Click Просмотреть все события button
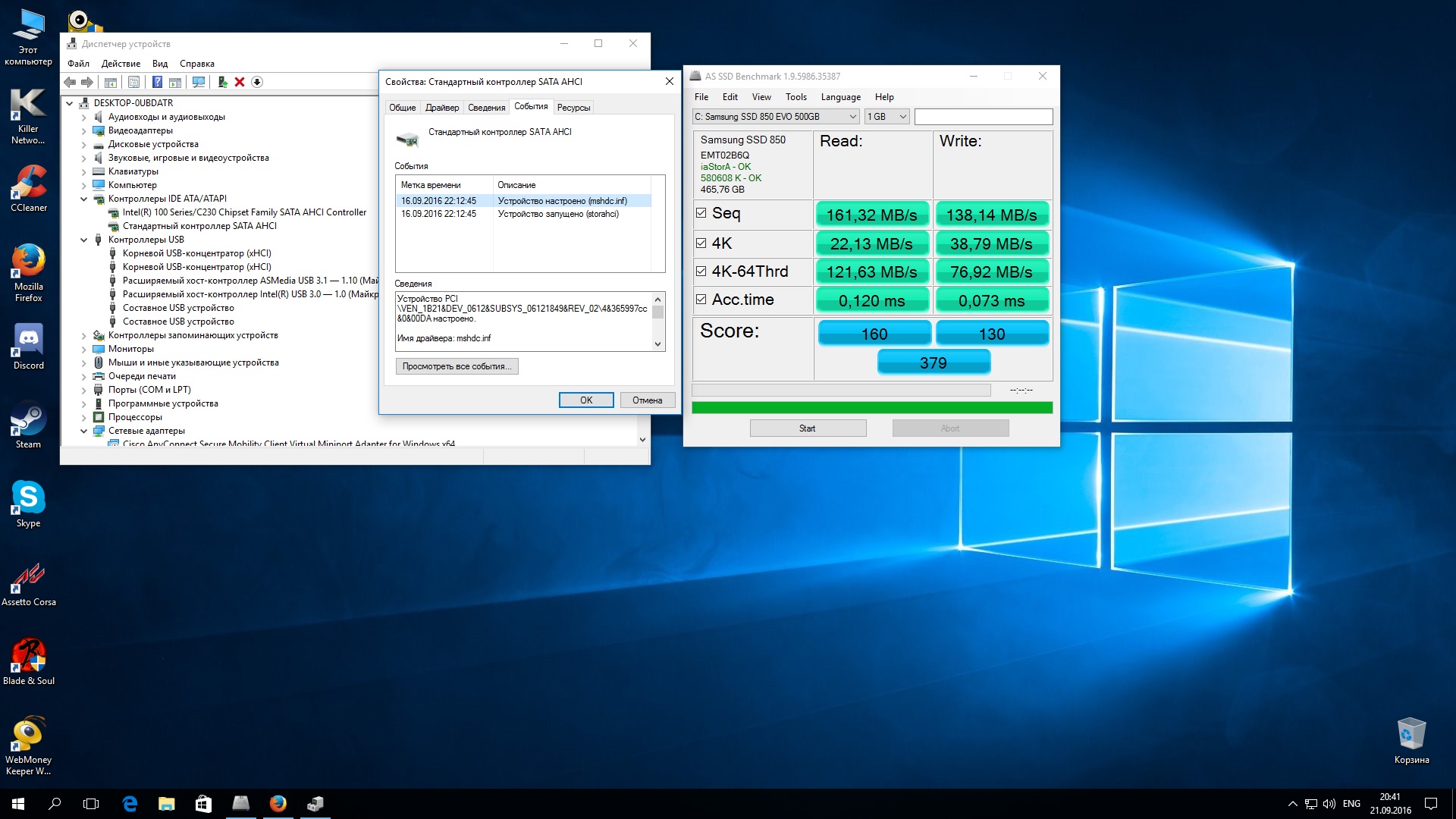 pos(457,366)
